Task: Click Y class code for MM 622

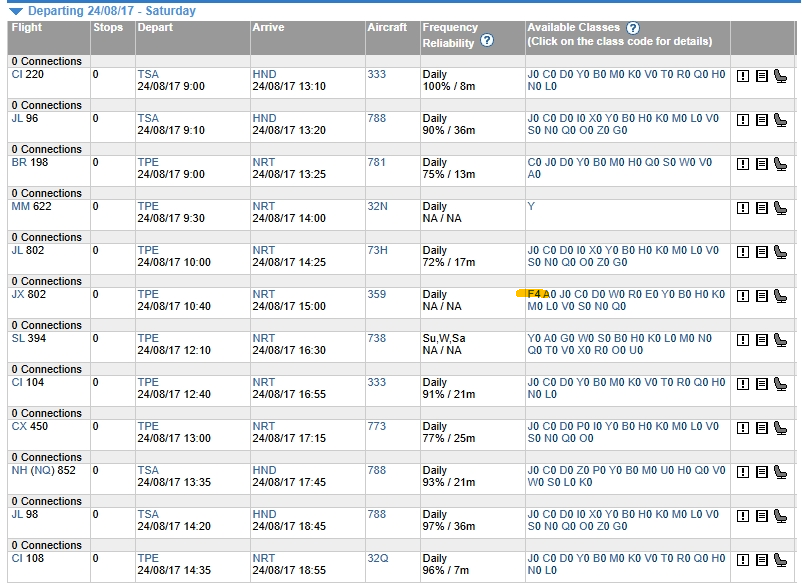Action: coord(531,207)
